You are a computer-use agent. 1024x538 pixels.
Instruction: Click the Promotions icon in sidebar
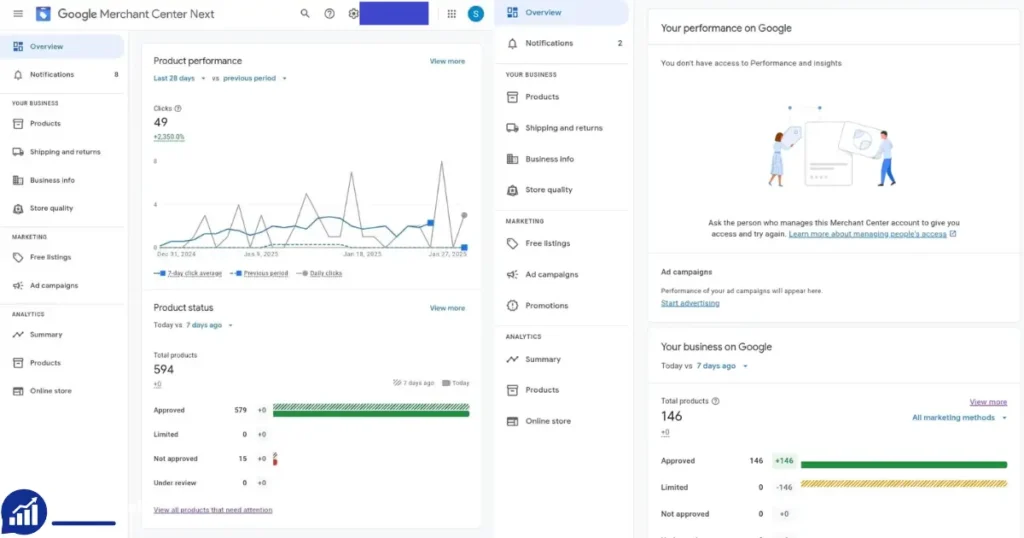[x=513, y=306]
